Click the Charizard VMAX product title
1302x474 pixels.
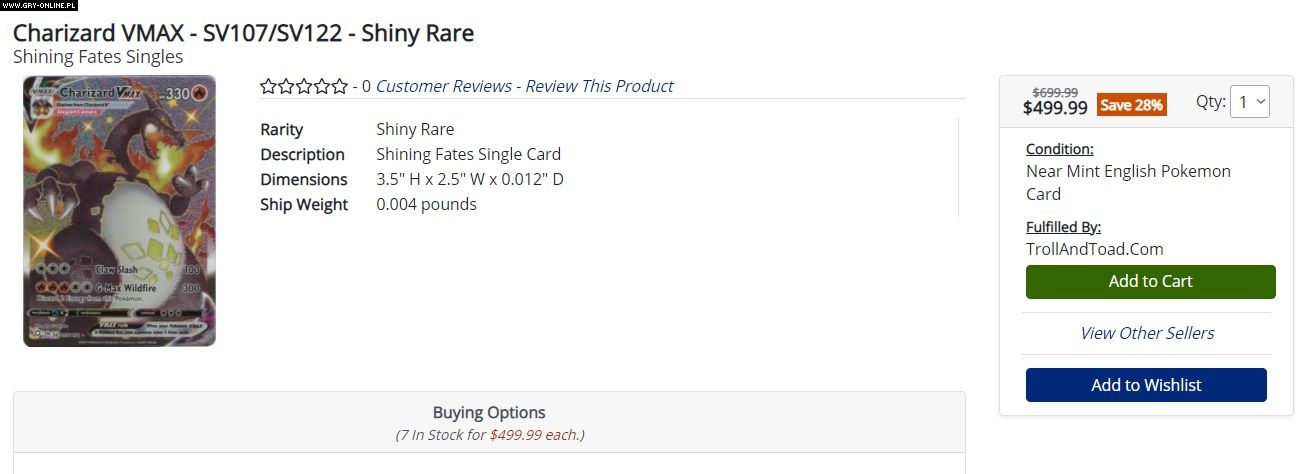pyautogui.click(x=243, y=33)
